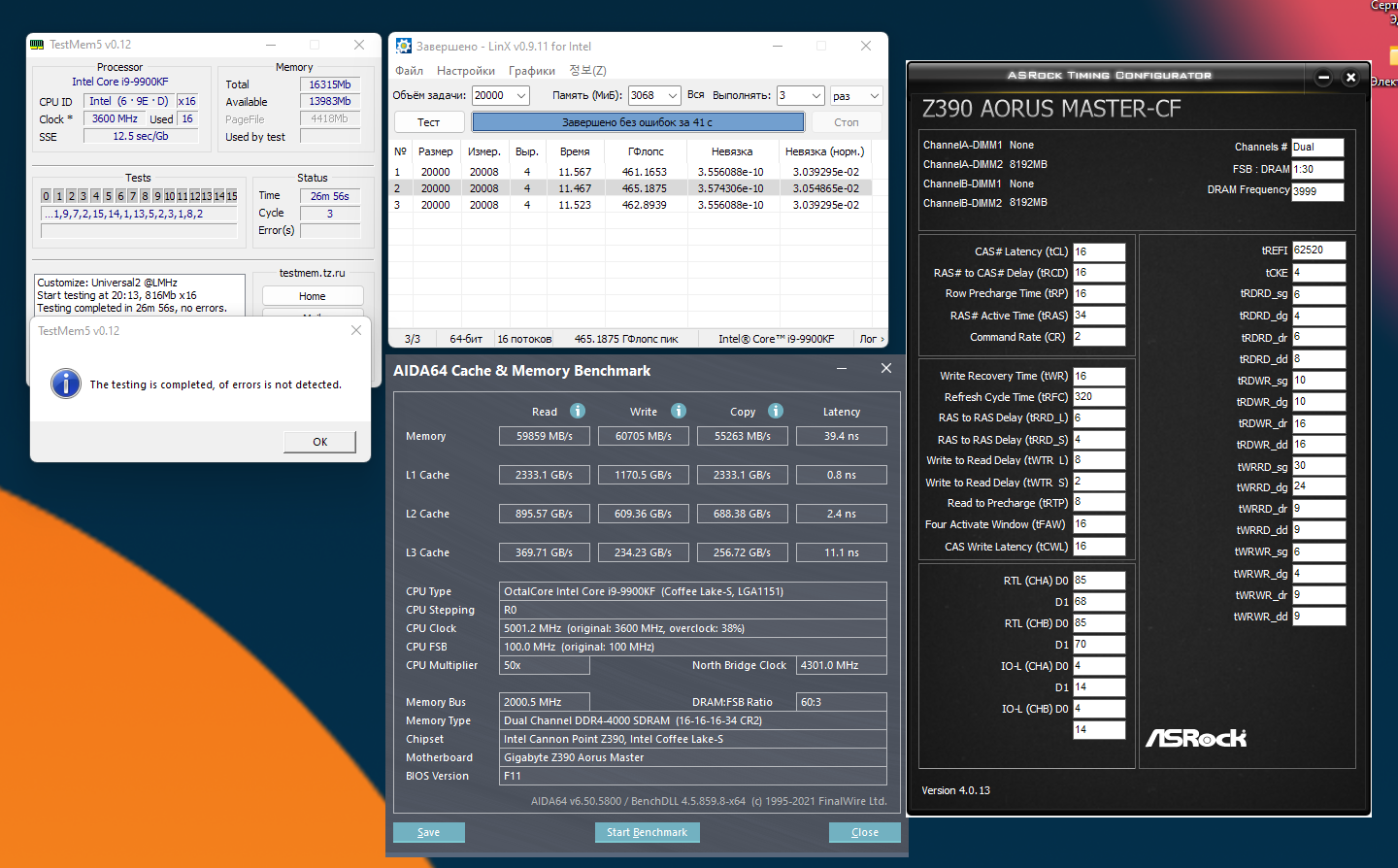This screenshot has width=1398, height=868.
Task: Click the Write info icon in AIDA64
Action: click(679, 411)
